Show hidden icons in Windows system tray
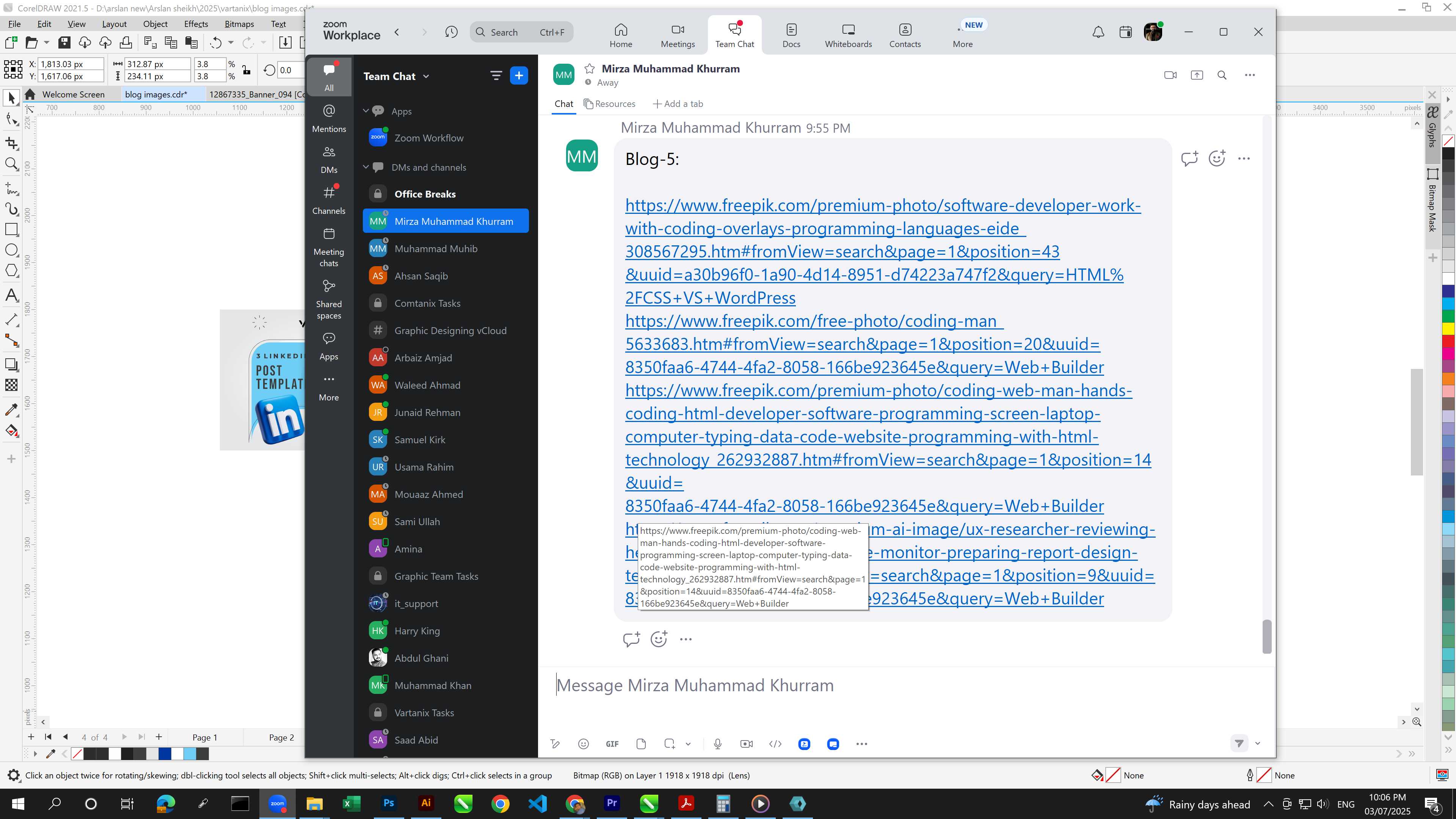Viewport: 1456px width, 819px height. tap(1268, 804)
